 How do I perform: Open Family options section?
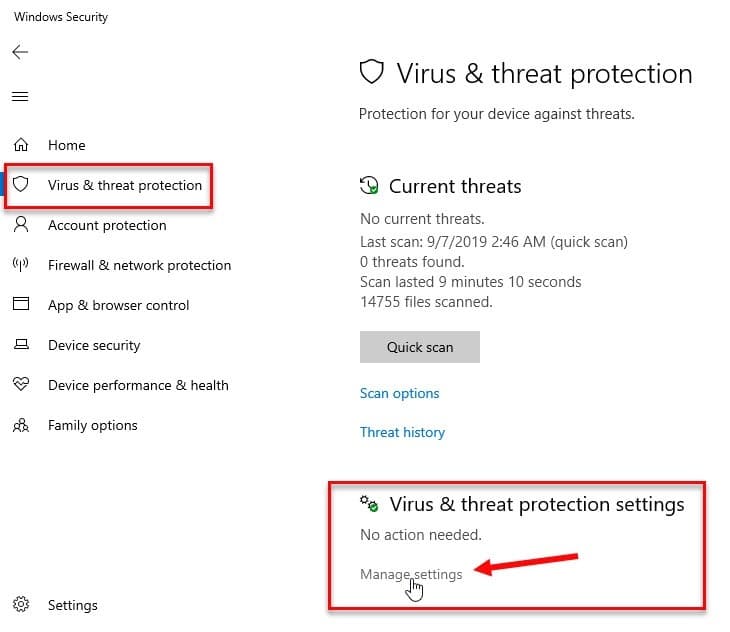[93, 425]
